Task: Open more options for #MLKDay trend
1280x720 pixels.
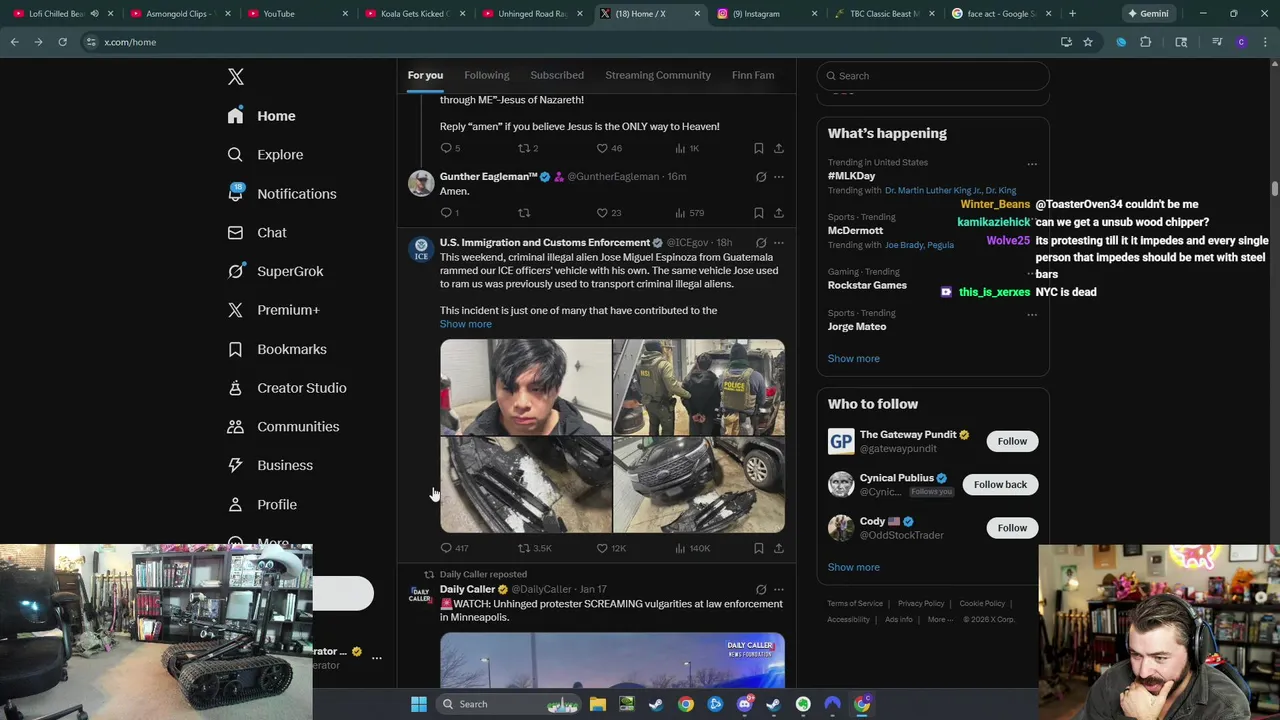Action: coord(1032,164)
